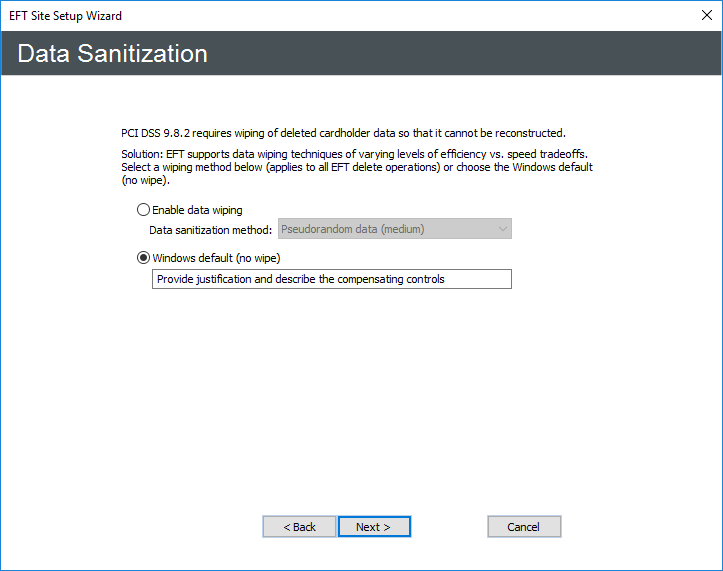The image size is (723, 571).
Task: Click the 'Solution: EFT supports data wiping' paragraph
Action: pyautogui.click(x=350, y=167)
